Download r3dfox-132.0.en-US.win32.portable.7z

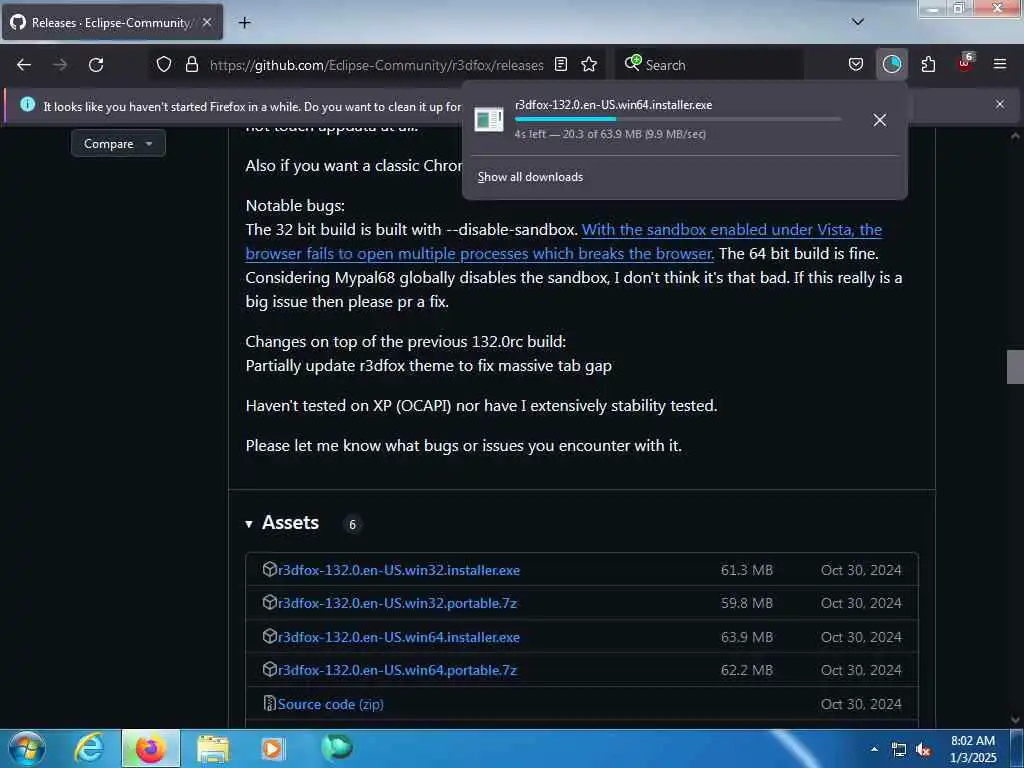point(398,603)
